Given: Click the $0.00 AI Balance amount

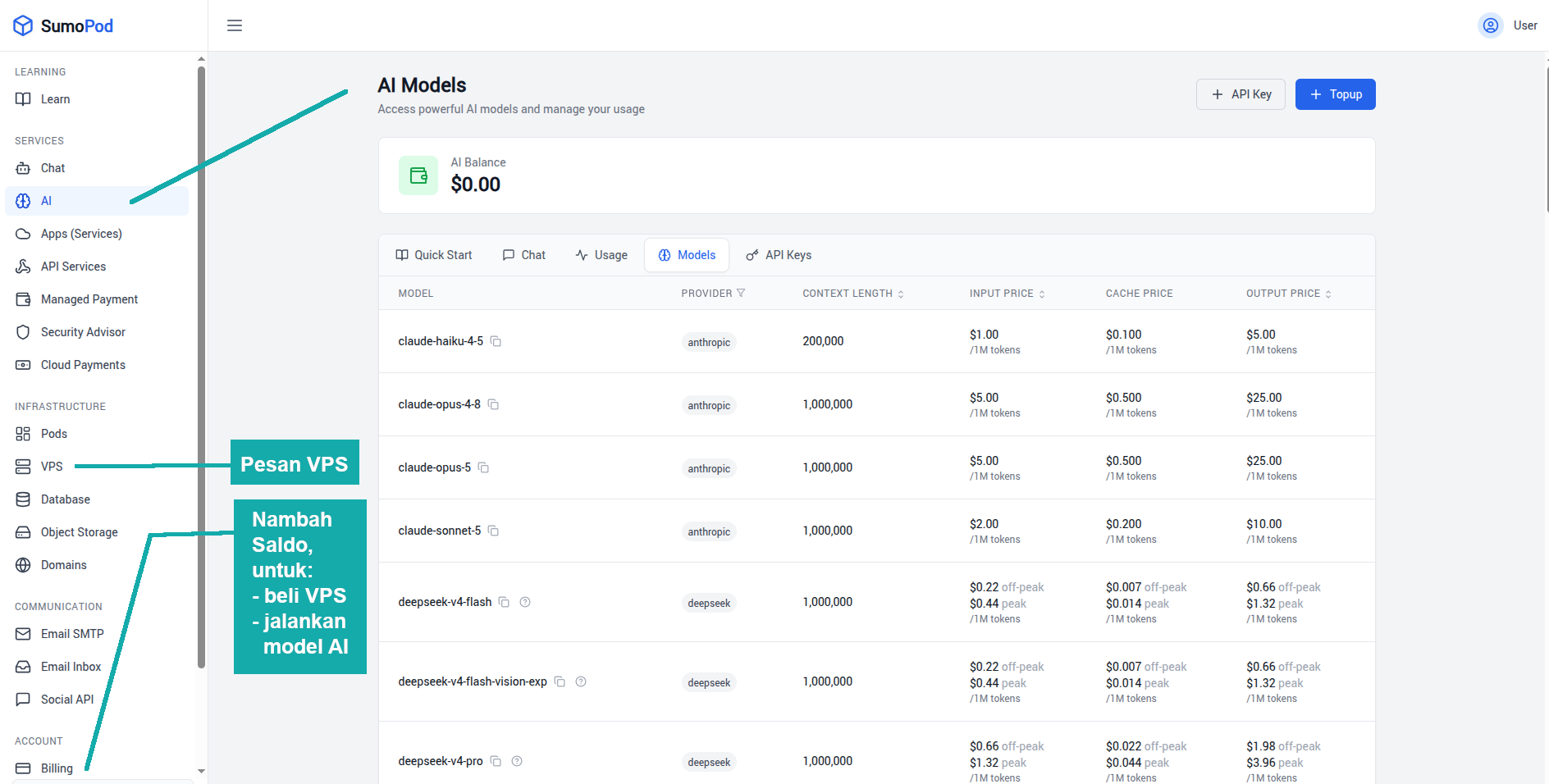Looking at the screenshot, I should (476, 185).
